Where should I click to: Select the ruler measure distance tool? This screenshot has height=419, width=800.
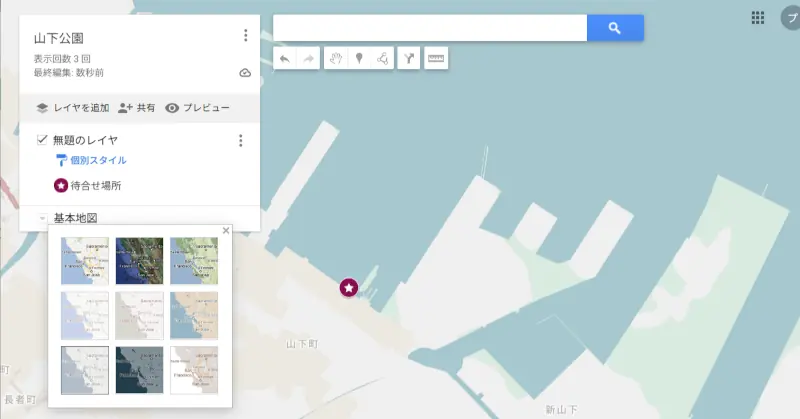[x=436, y=59]
